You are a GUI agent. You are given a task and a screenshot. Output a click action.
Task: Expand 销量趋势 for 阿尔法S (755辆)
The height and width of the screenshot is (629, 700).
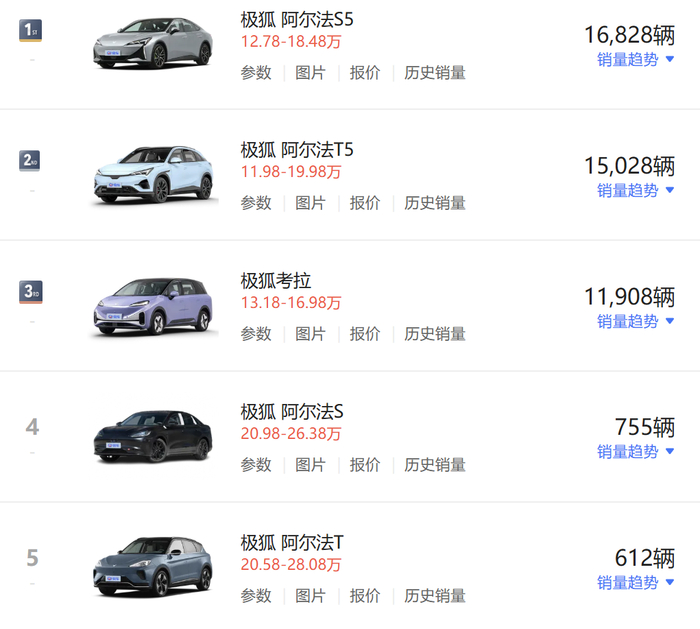point(636,452)
